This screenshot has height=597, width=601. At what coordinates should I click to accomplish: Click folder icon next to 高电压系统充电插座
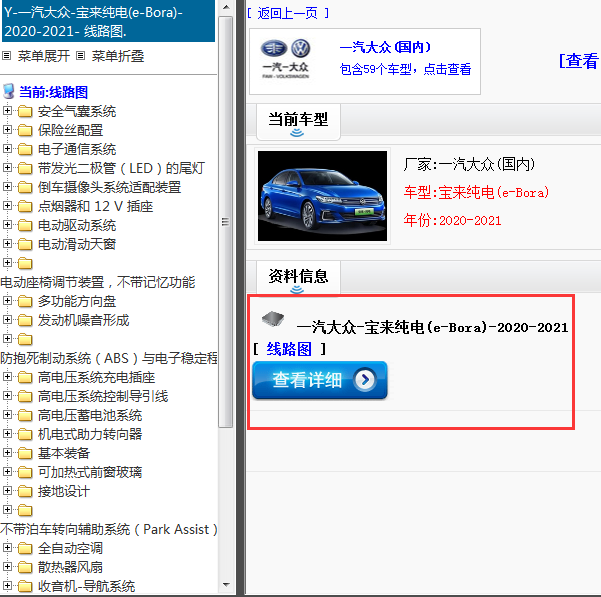tap(25, 377)
